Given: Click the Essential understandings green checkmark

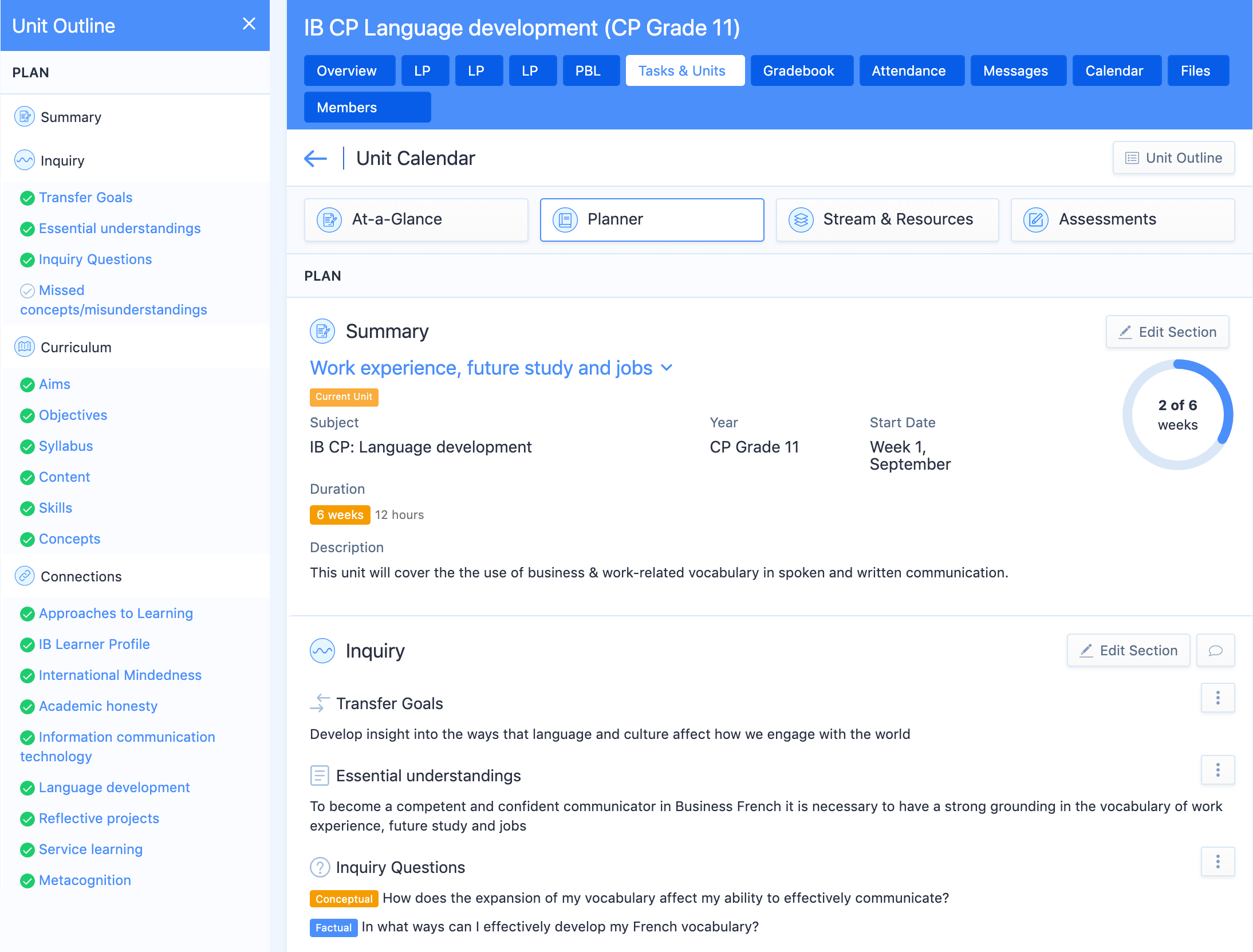Looking at the screenshot, I should [27, 229].
